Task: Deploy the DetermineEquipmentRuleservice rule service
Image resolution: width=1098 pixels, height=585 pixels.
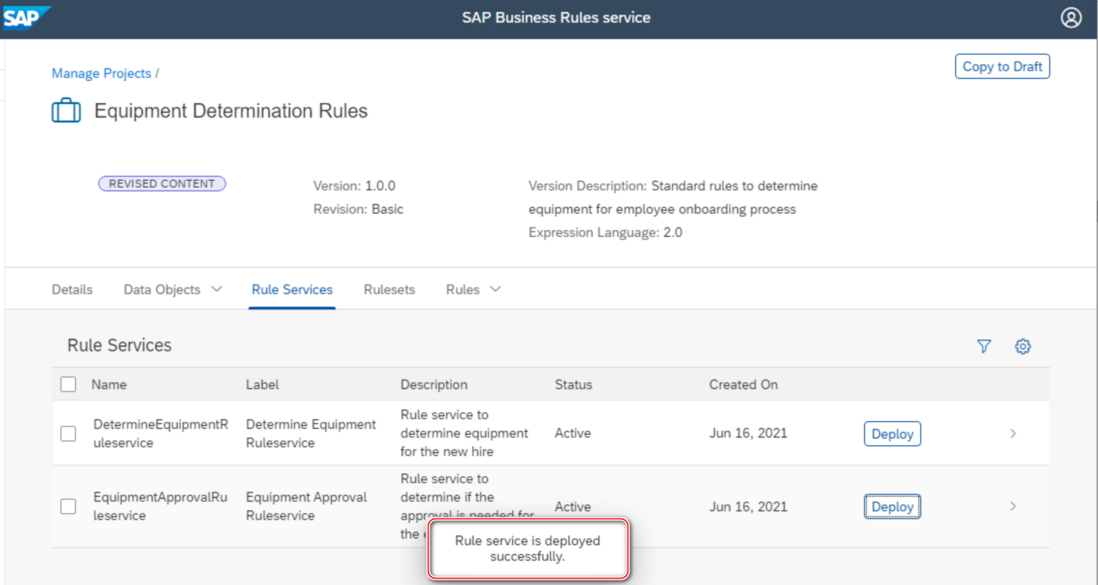Action: (892, 434)
